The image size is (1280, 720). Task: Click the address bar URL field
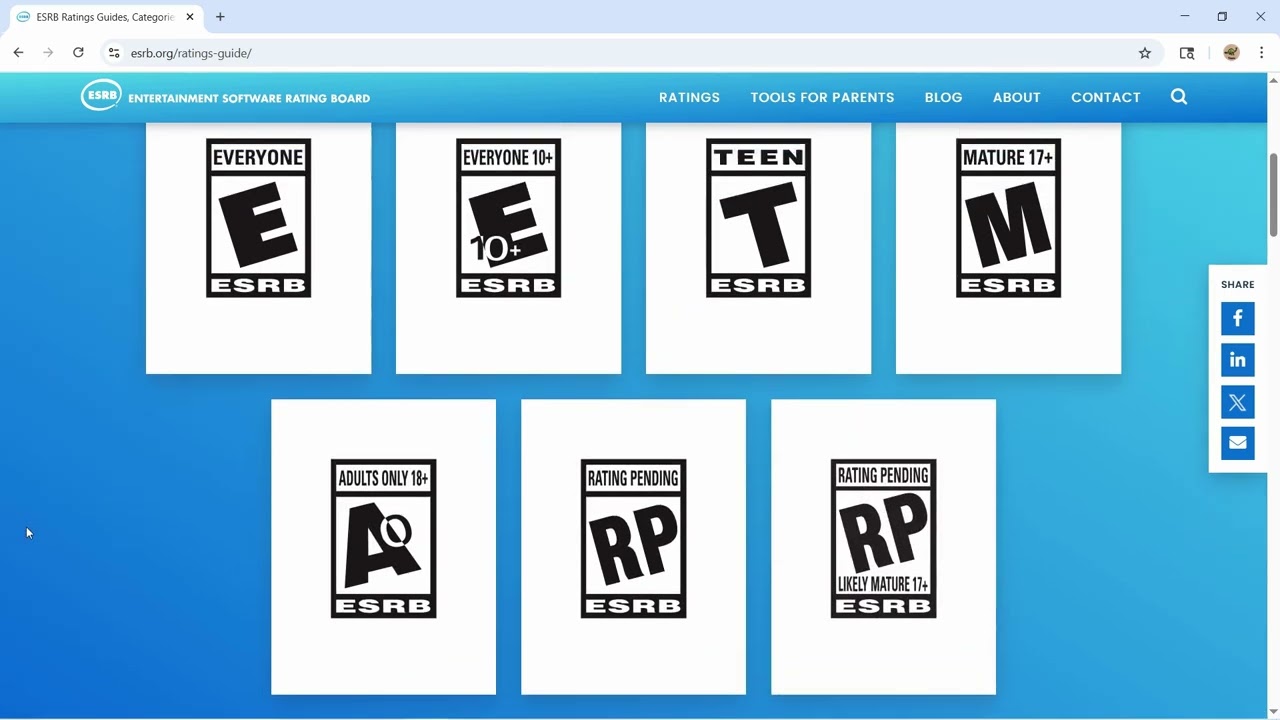point(632,53)
